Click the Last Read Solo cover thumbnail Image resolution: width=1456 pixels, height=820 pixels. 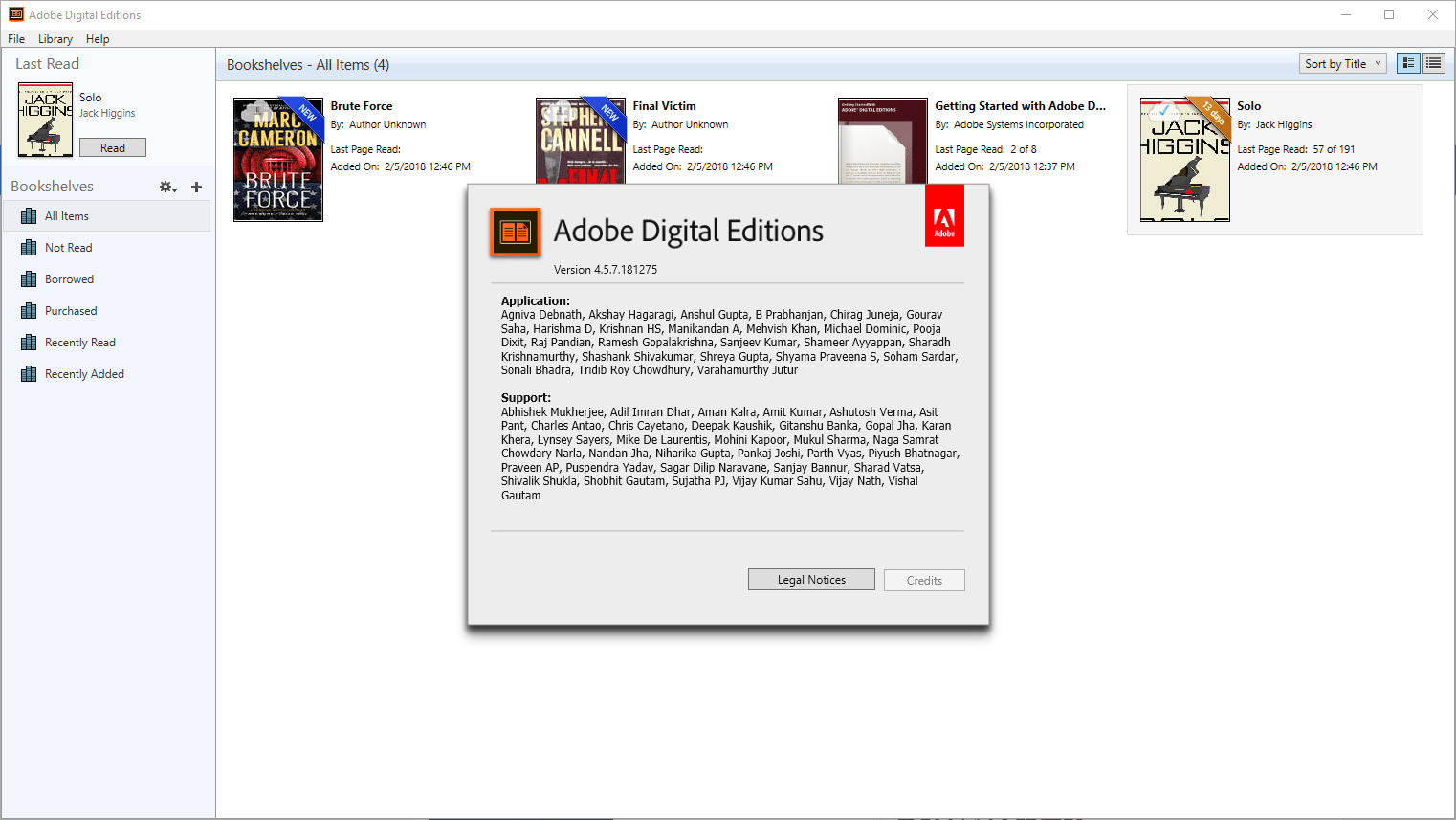(45, 120)
